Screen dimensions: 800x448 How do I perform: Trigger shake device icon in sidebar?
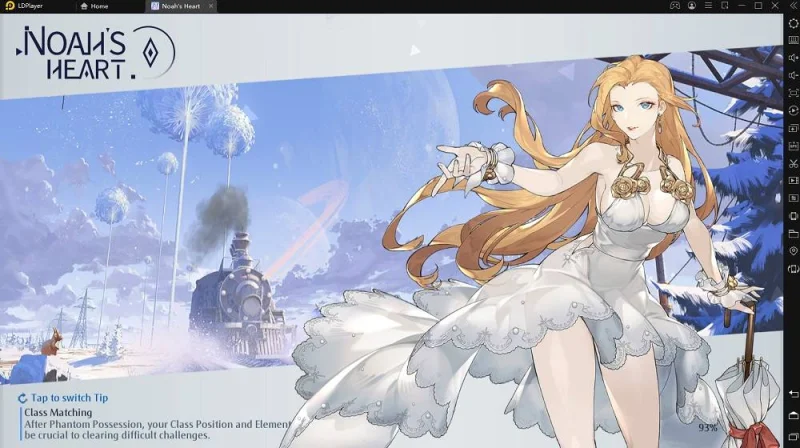point(793,216)
